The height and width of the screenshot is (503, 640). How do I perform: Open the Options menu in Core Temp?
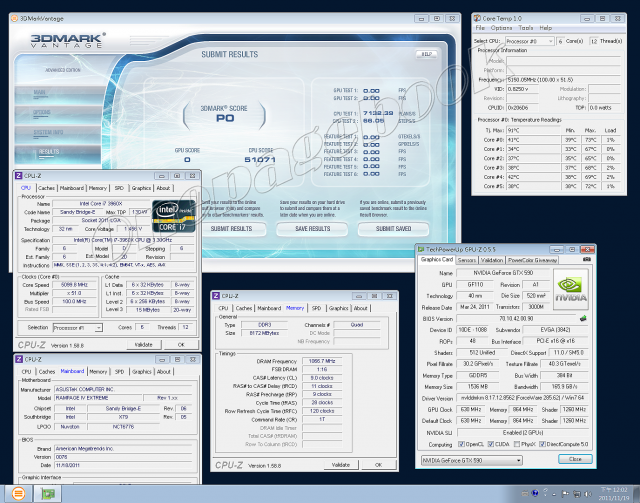tap(501, 28)
